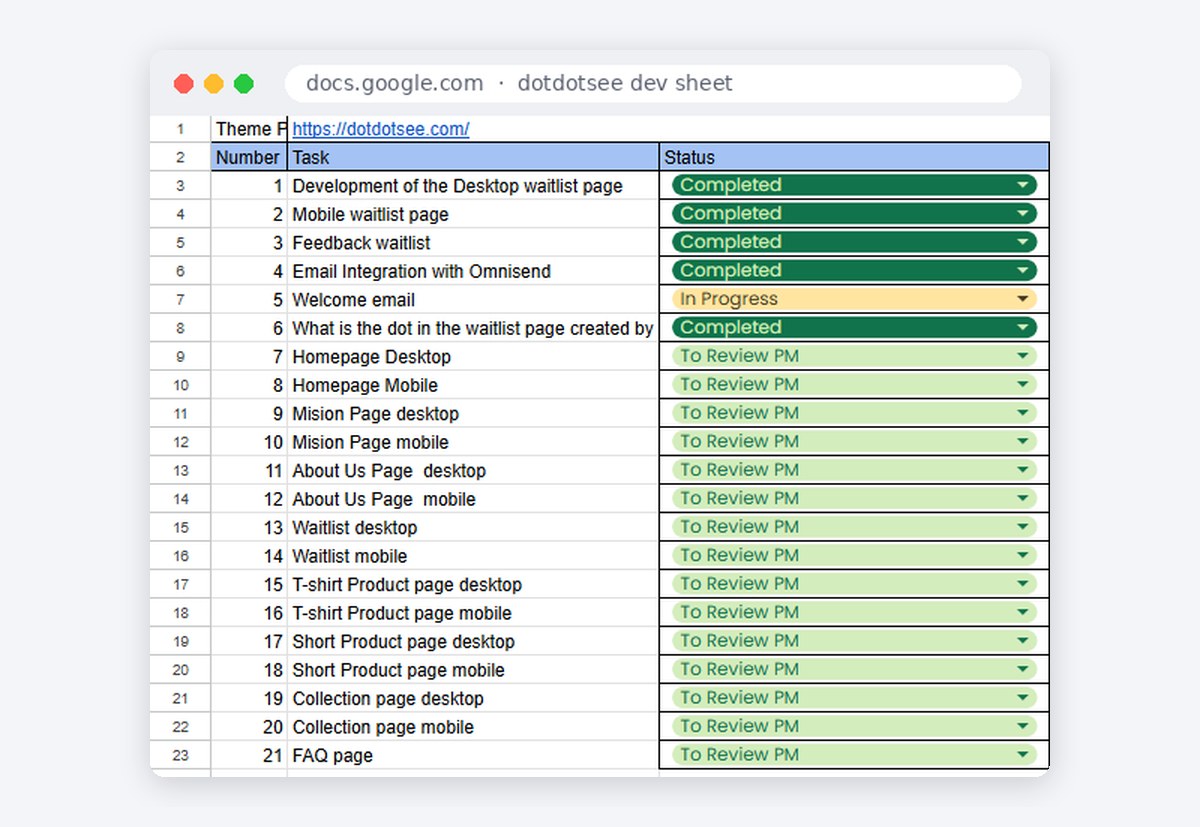Select the 'About Us Page desktop' cell

click(x=473, y=471)
